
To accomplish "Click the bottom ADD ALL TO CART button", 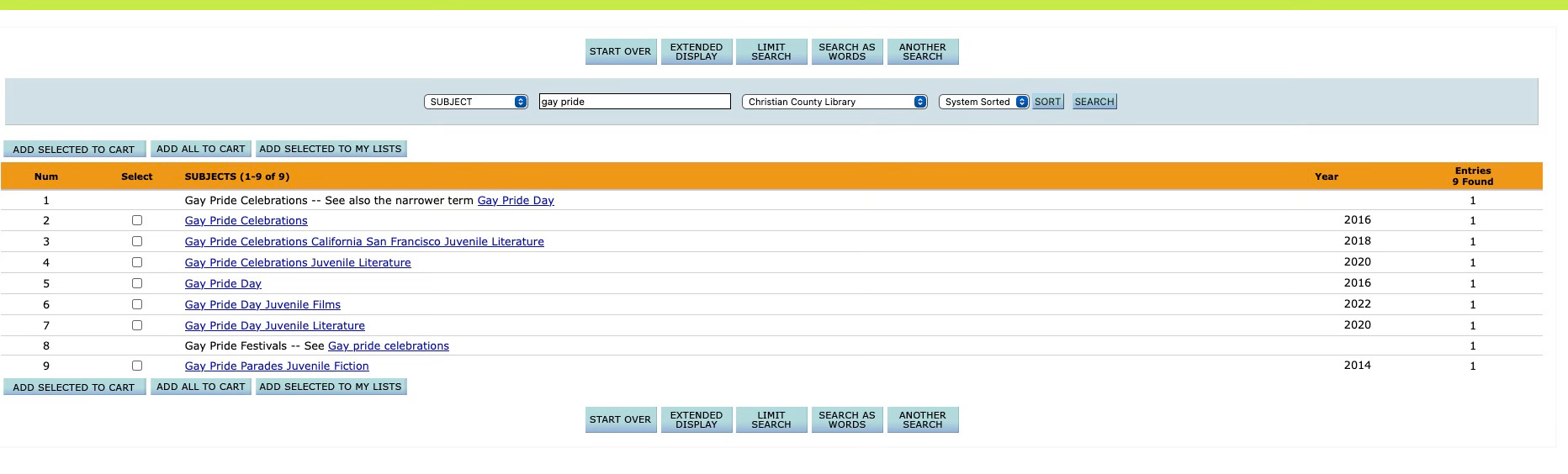I will click(200, 387).
